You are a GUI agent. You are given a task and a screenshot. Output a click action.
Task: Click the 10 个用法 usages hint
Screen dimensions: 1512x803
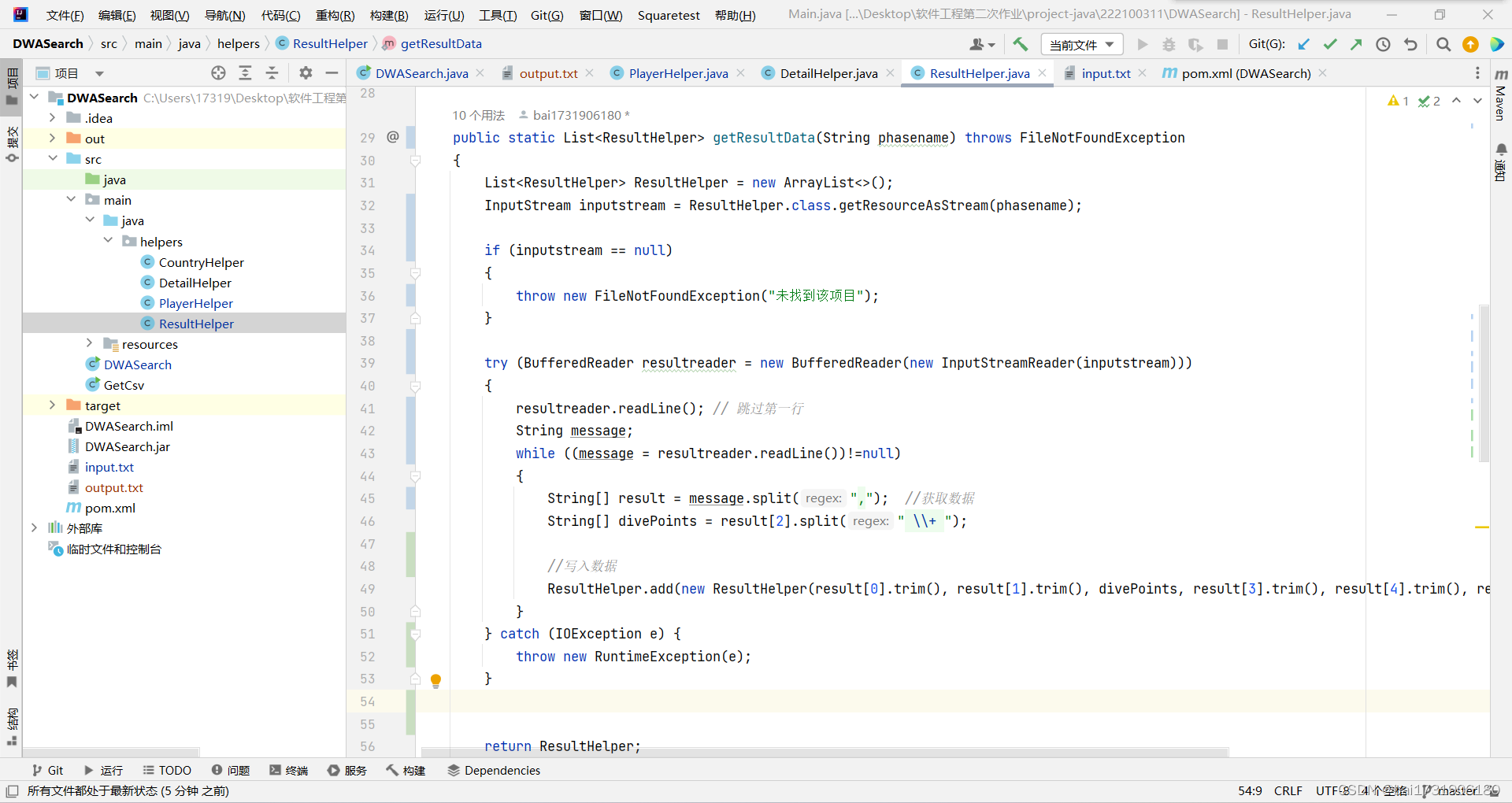[x=478, y=115]
